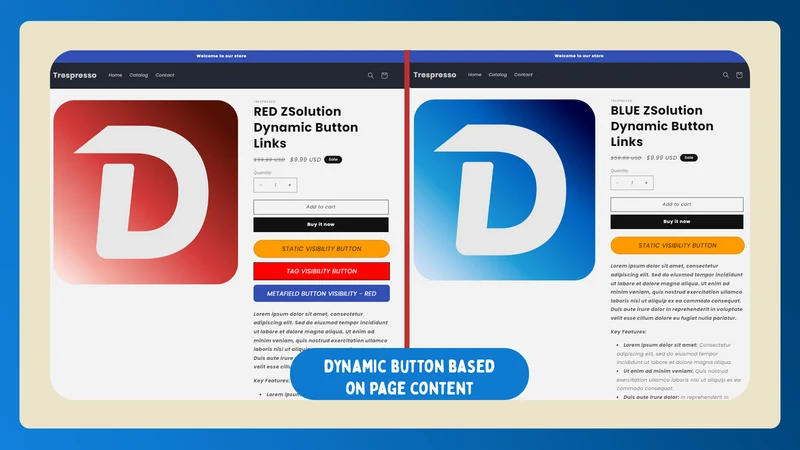This screenshot has height=450, width=800.
Task: Click Buy it now for the RED product
Action: tap(321, 224)
